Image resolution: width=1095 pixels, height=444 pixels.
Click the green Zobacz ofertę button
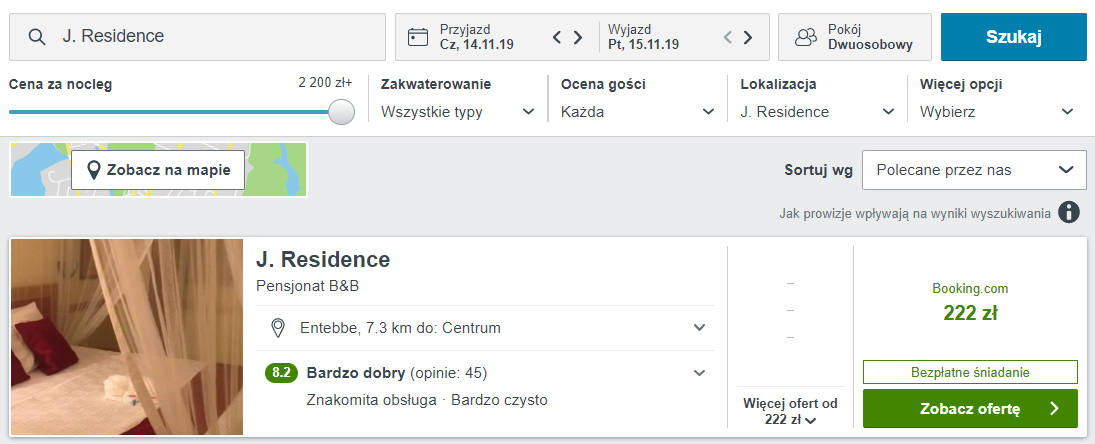point(970,408)
